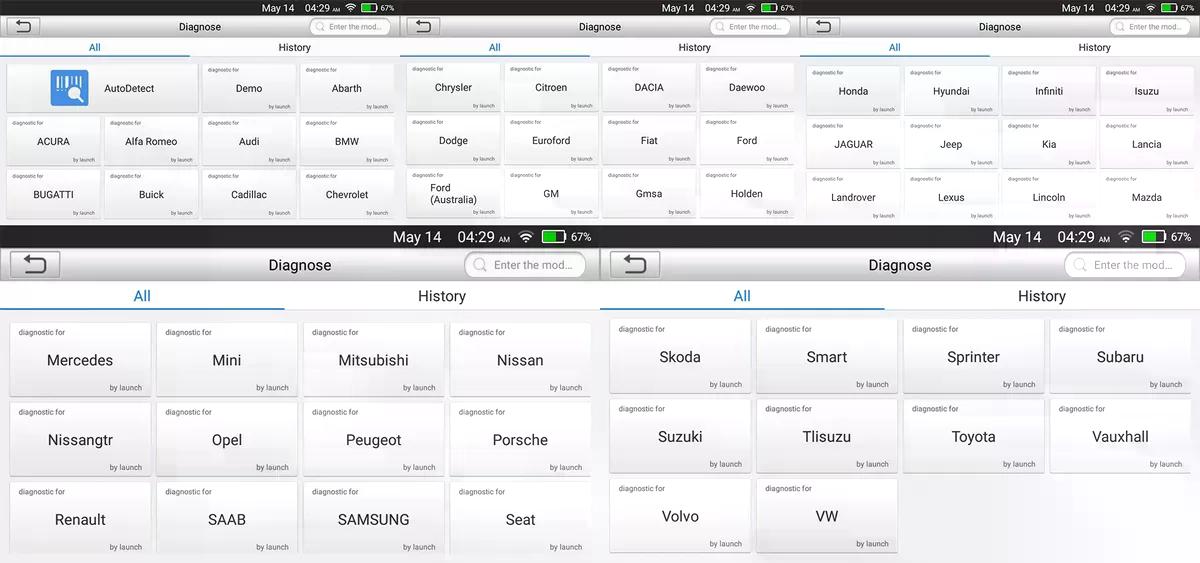
Task: Choose Buick diagnostics
Action: (x=151, y=194)
